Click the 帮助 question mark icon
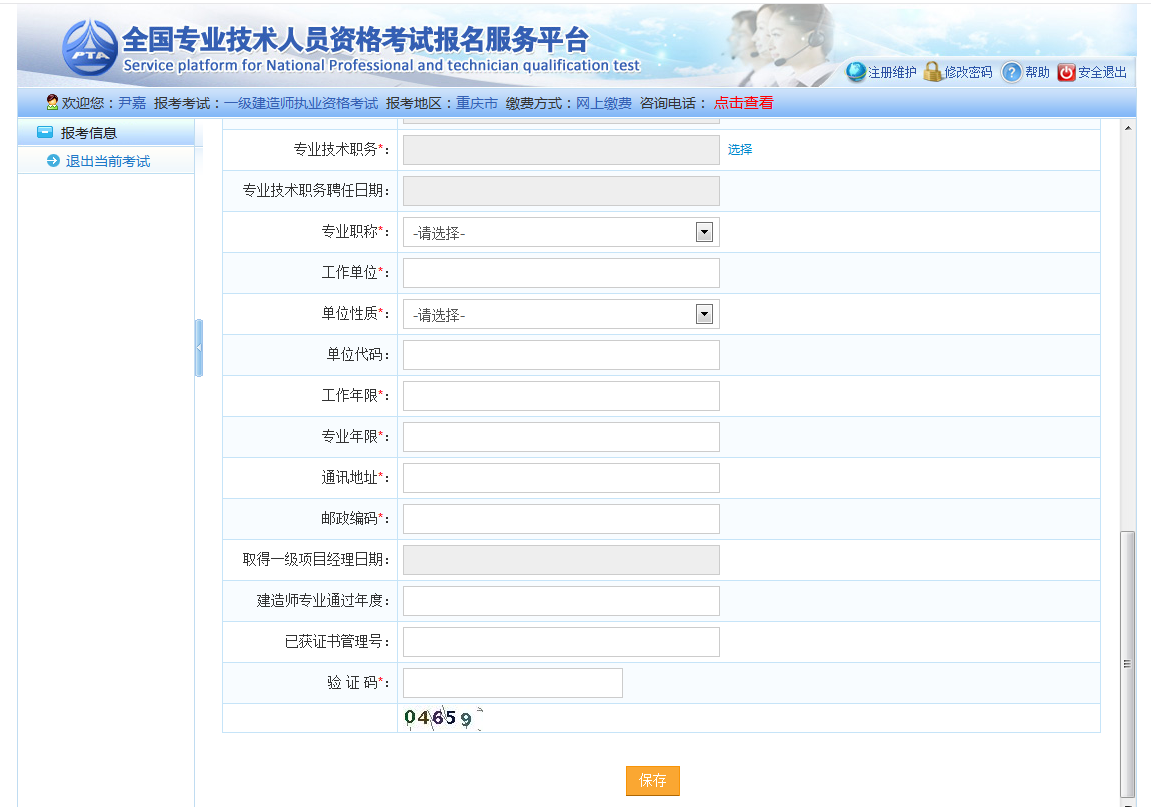Screen dimensions: 1151x807 point(1011,72)
